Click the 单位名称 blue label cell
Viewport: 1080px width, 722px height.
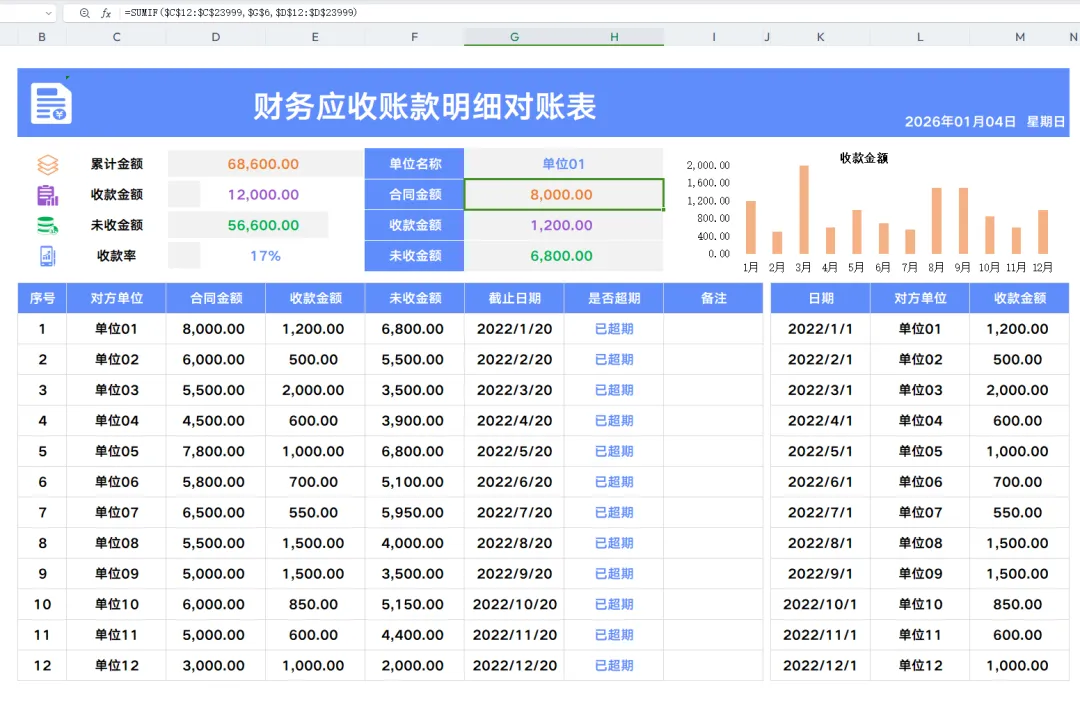(414, 164)
